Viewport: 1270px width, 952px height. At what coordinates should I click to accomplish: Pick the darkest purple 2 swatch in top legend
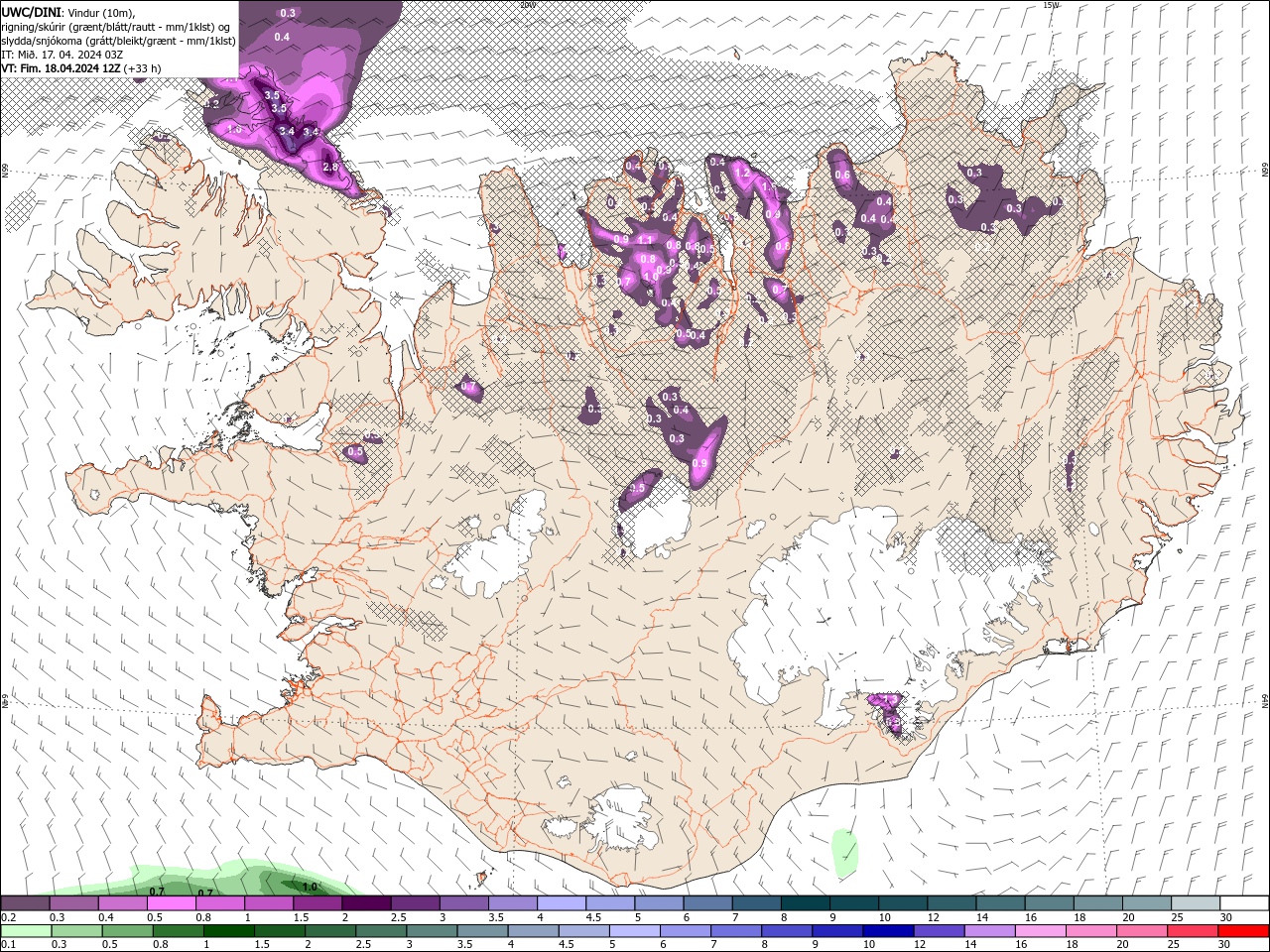coord(366,903)
